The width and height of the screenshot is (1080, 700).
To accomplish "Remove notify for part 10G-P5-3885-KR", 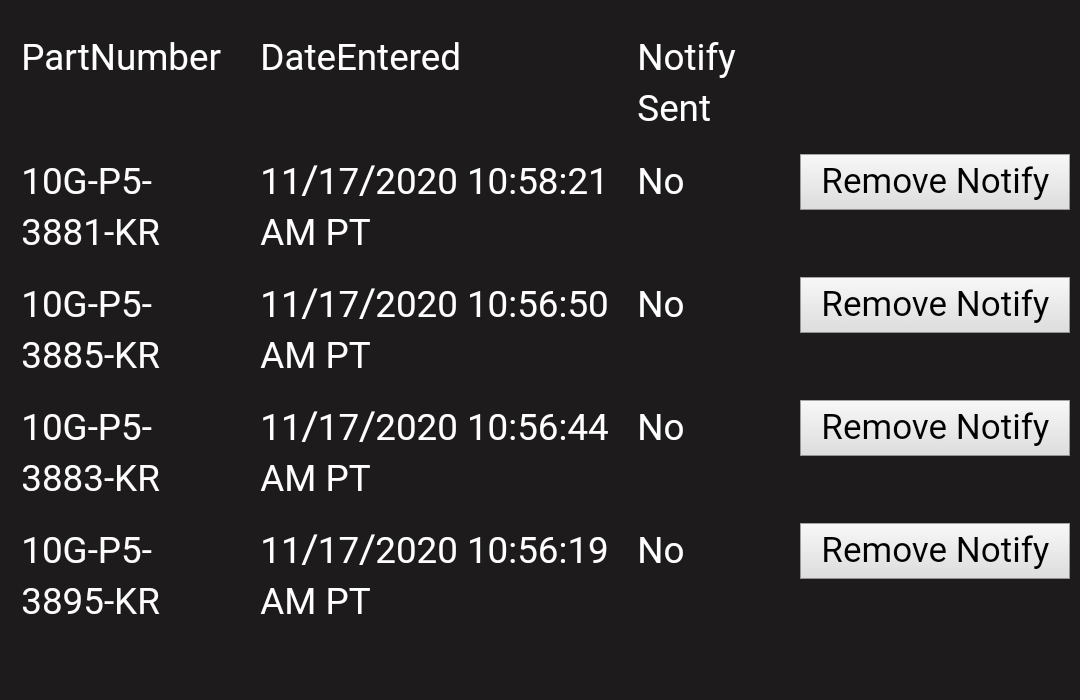I will pos(934,305).
